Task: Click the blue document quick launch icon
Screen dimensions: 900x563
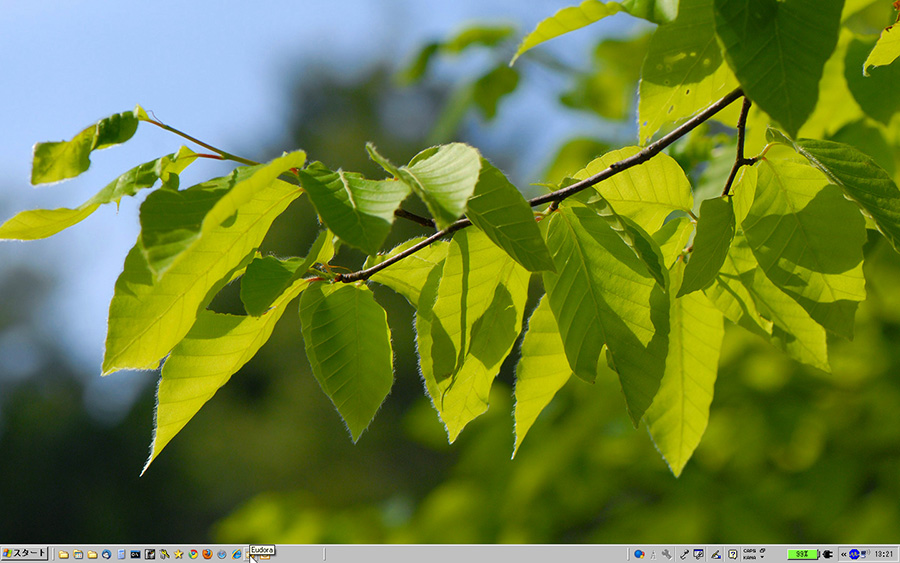Action: coord(121,554)
